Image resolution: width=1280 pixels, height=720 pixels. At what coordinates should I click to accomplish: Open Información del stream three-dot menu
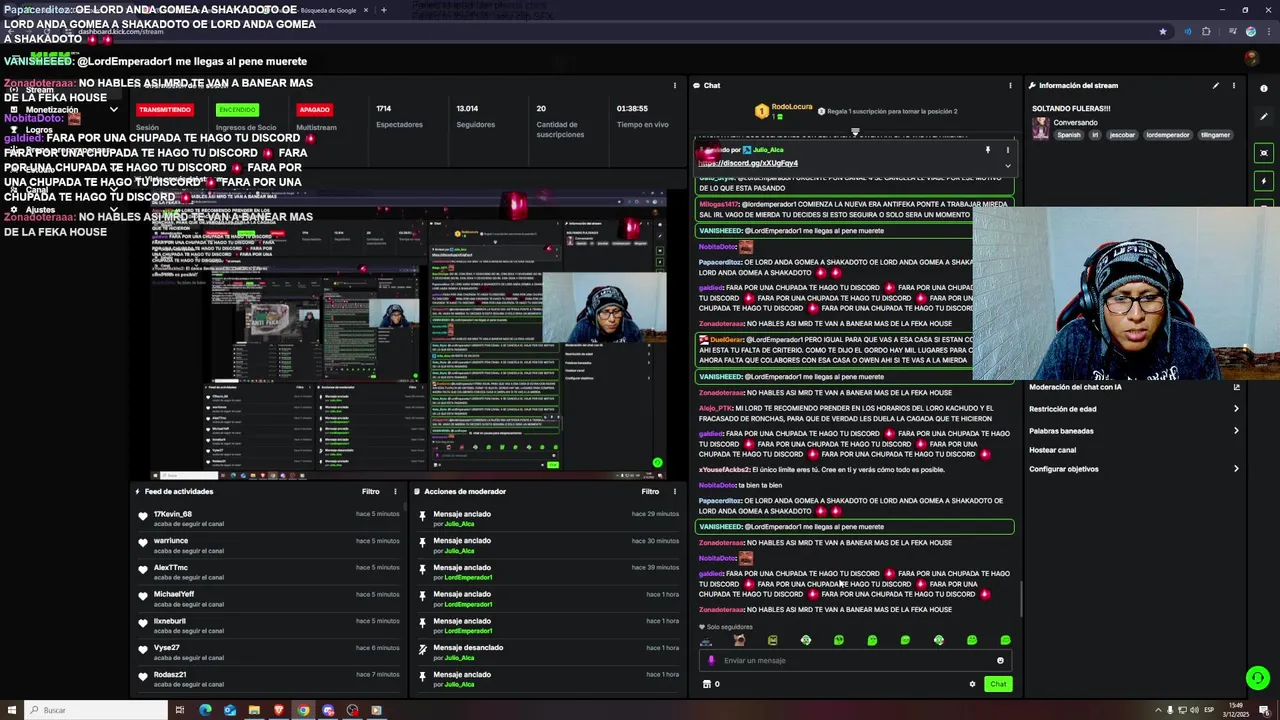click(1234, 85)
